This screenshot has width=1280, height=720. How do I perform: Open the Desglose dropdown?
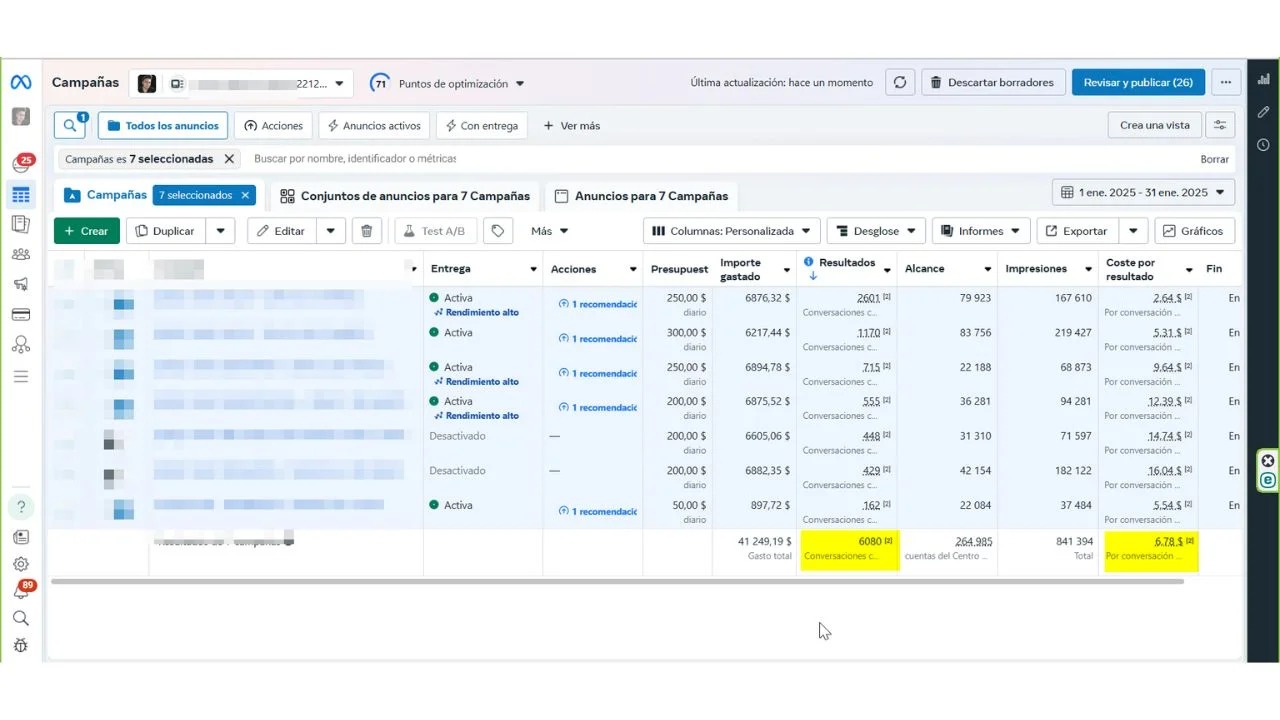[876, 231]
